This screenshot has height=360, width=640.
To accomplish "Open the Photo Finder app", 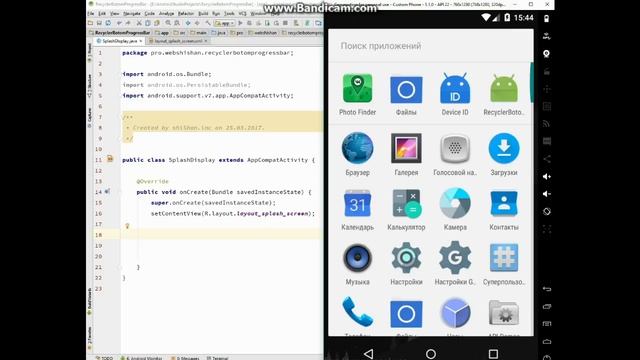I will pyautogui.click(x=357, y=94).
